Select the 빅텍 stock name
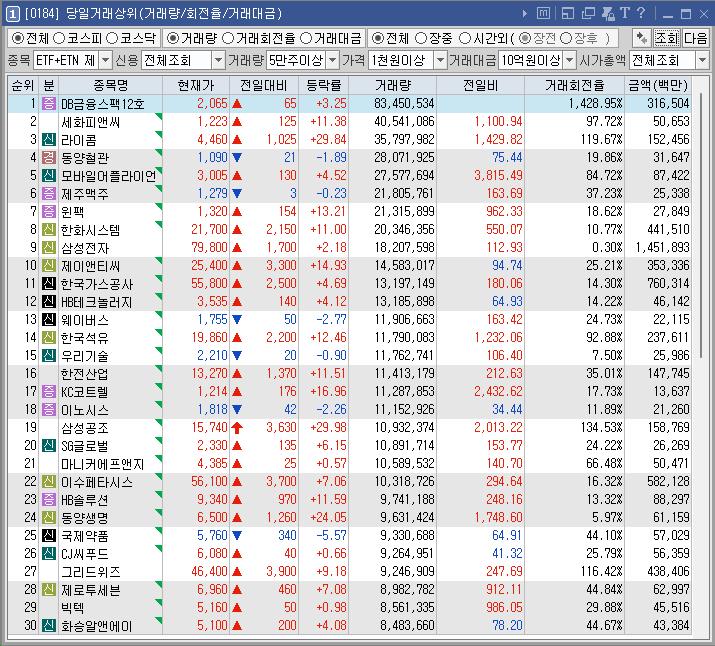Image resolution: width=715 pixels, height=646 pixels. (73, 608)
